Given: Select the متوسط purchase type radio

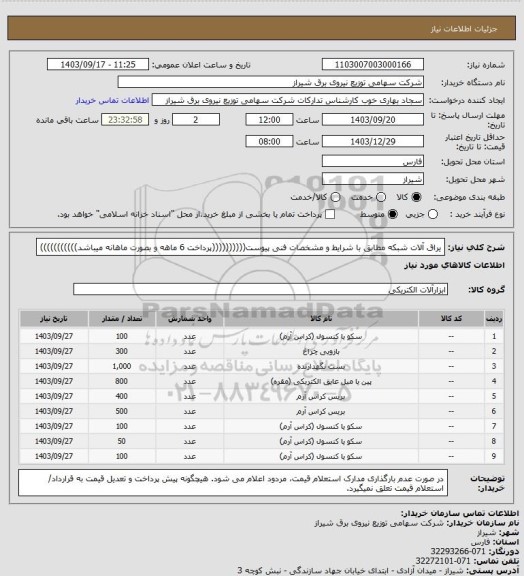Looking at the screenshot, I should point(393,214).
